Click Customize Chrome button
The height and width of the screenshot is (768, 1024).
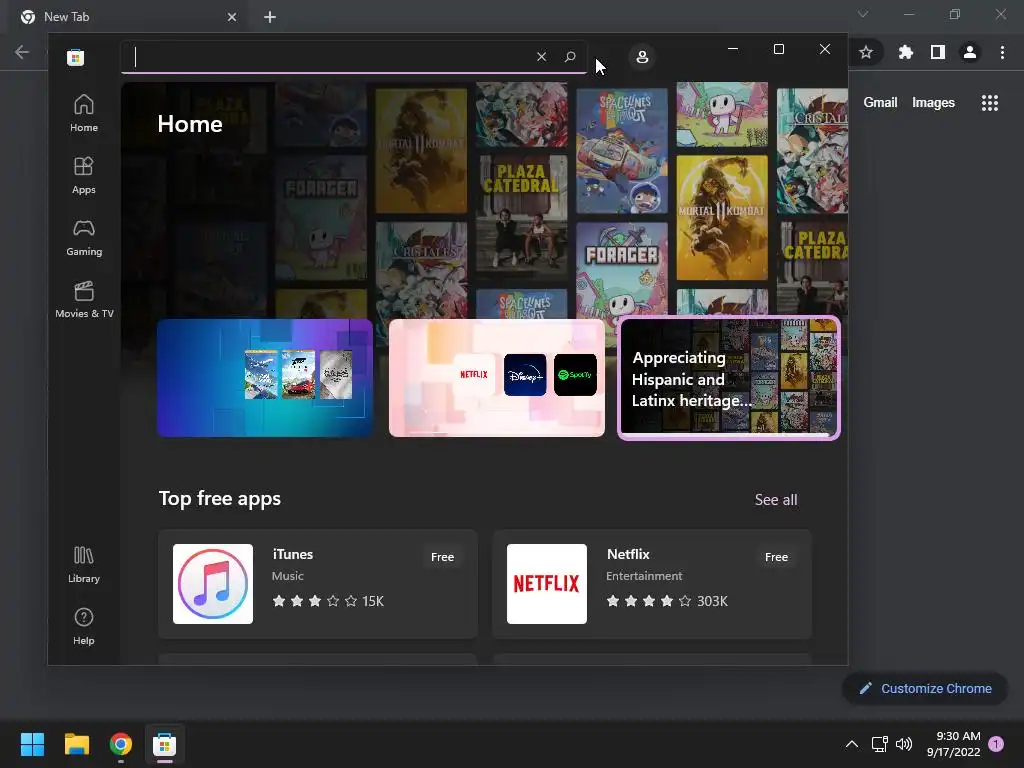point(925,688)
